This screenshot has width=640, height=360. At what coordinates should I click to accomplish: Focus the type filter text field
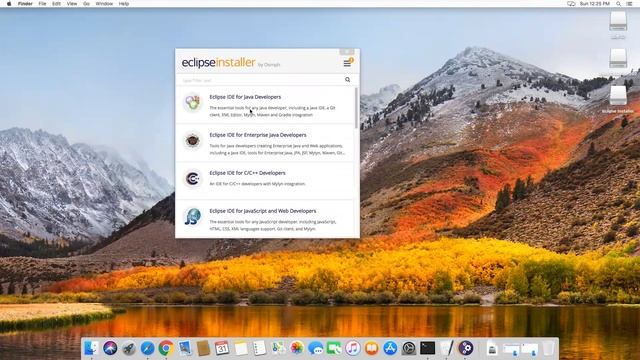coord(261,80)
